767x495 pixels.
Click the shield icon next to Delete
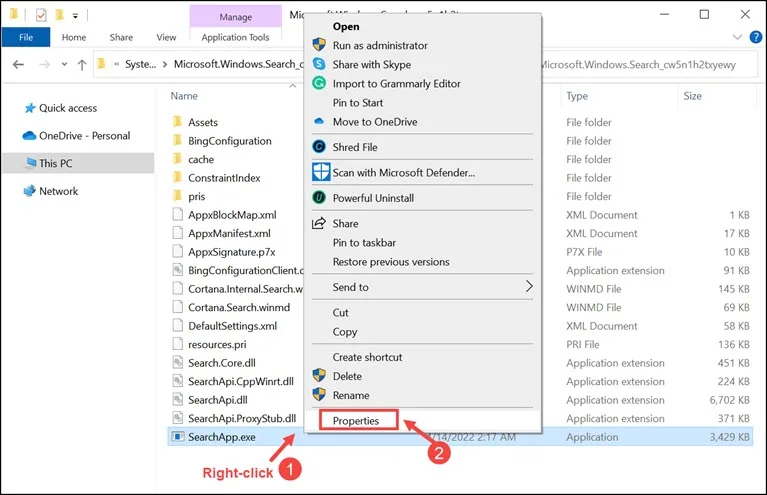click(x=319, y=376)
